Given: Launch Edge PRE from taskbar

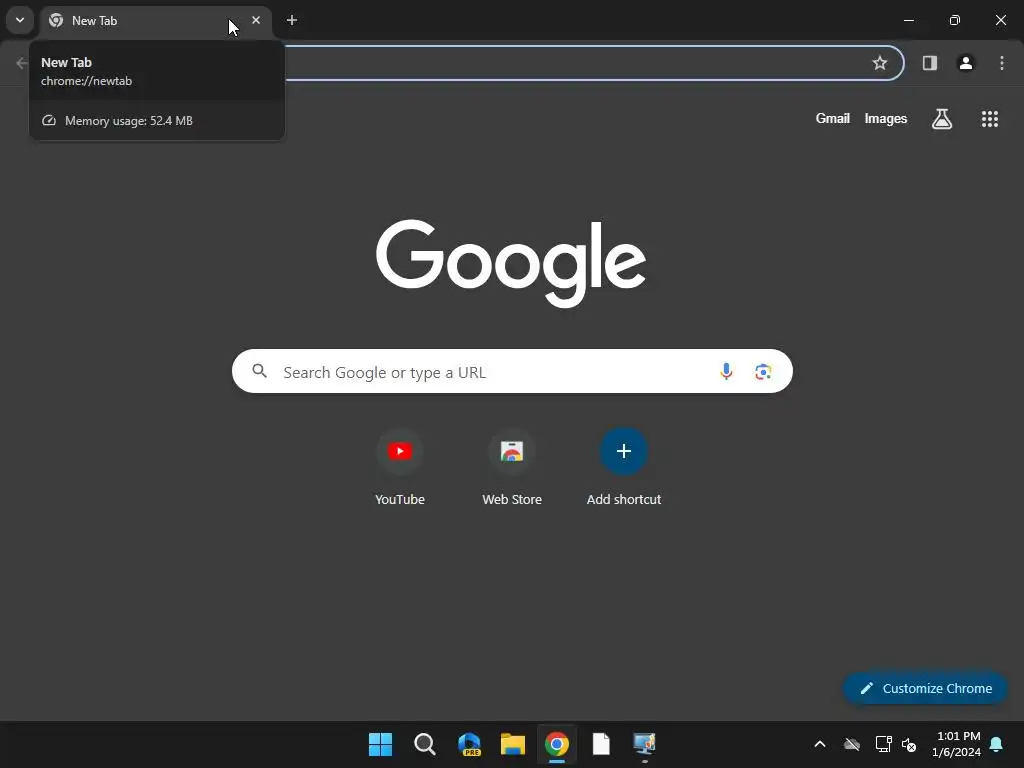Looking at the screenshot, I should click(x=469, y=744).
